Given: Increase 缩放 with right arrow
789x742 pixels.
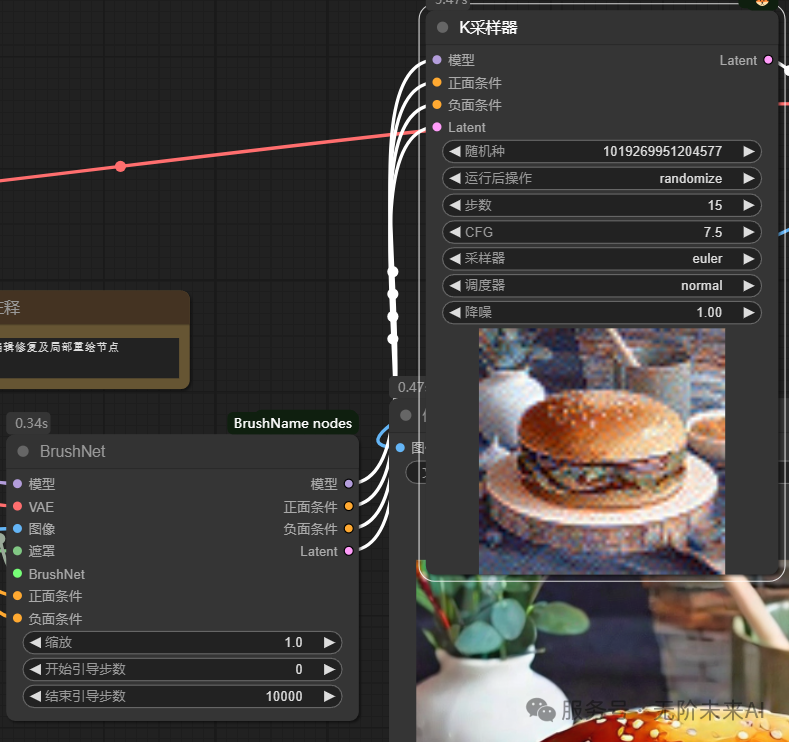Looking at the screenshot, I should (329, 642).
